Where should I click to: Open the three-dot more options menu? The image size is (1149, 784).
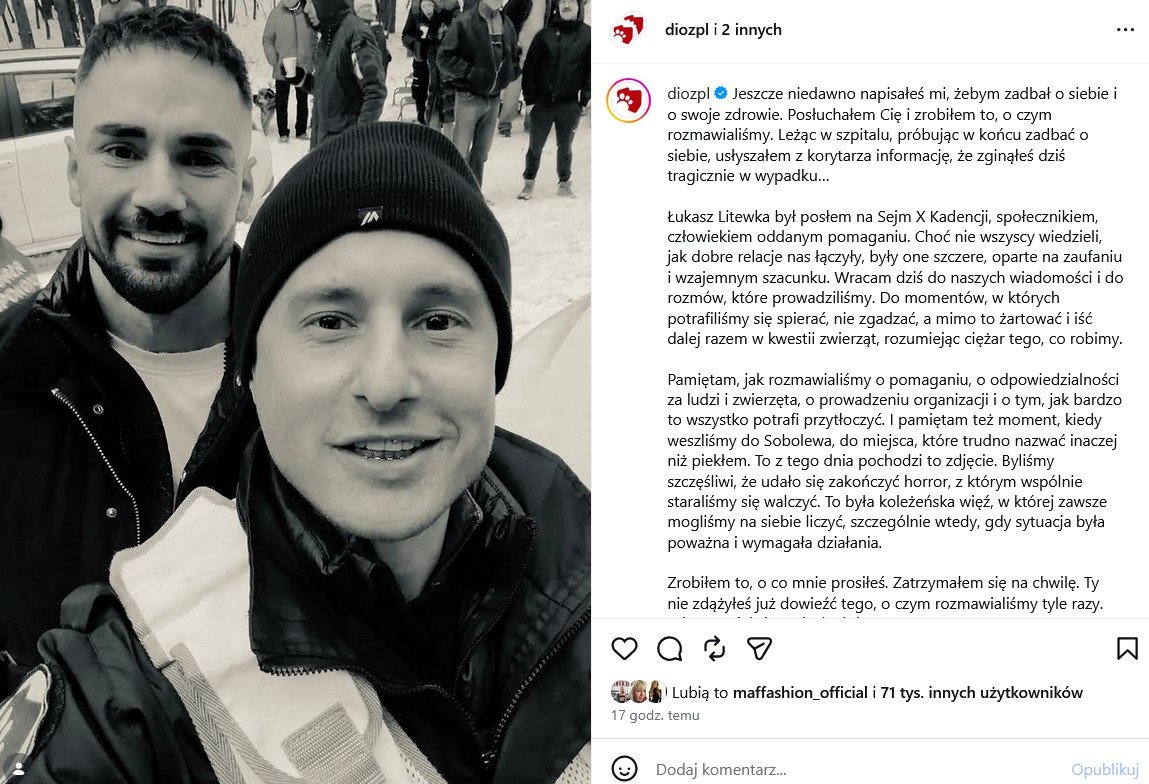(x=1126, y=30)
